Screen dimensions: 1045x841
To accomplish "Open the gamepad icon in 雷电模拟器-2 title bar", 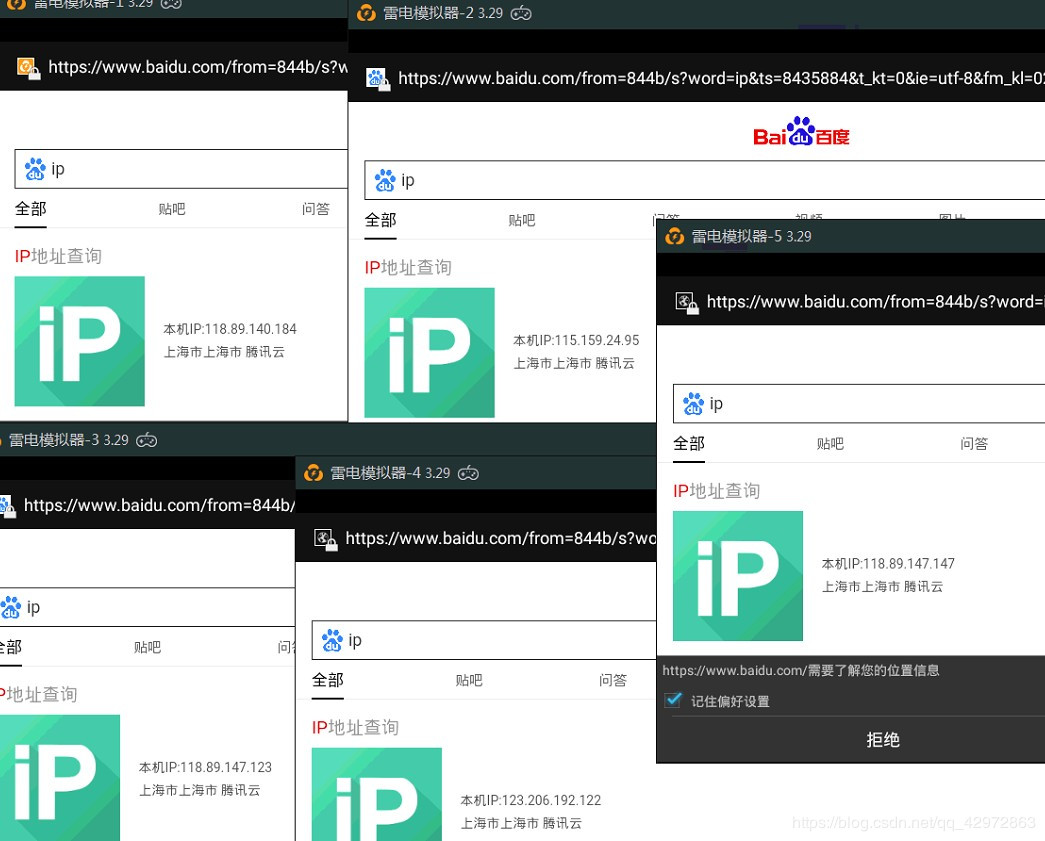I will (x=521, y=13).
